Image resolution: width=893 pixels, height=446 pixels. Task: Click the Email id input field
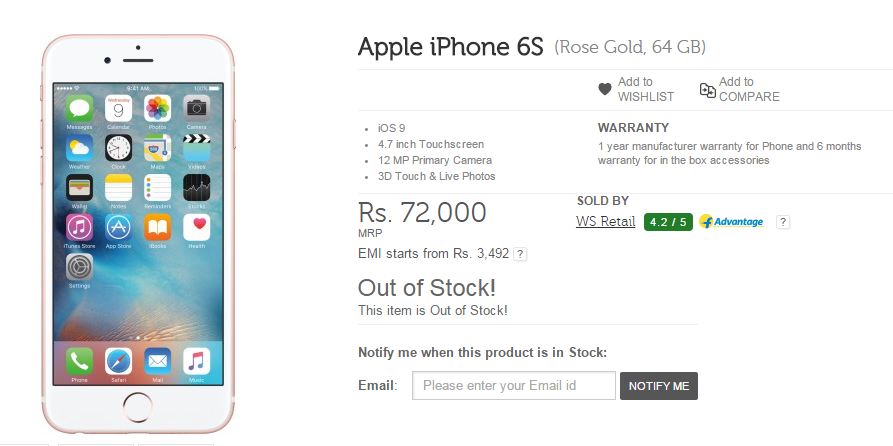[x=514, y=386]
